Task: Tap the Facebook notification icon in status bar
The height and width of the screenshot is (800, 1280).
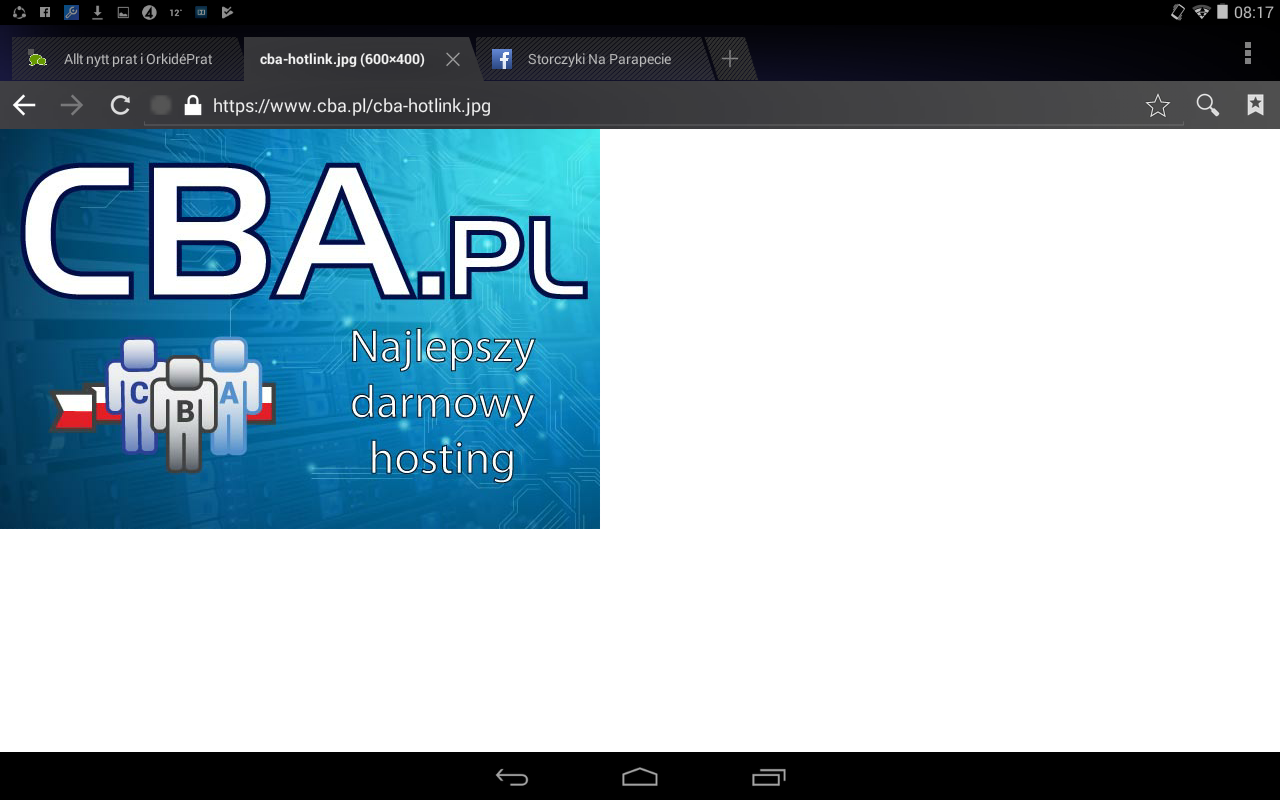Action: pos(45,13)
